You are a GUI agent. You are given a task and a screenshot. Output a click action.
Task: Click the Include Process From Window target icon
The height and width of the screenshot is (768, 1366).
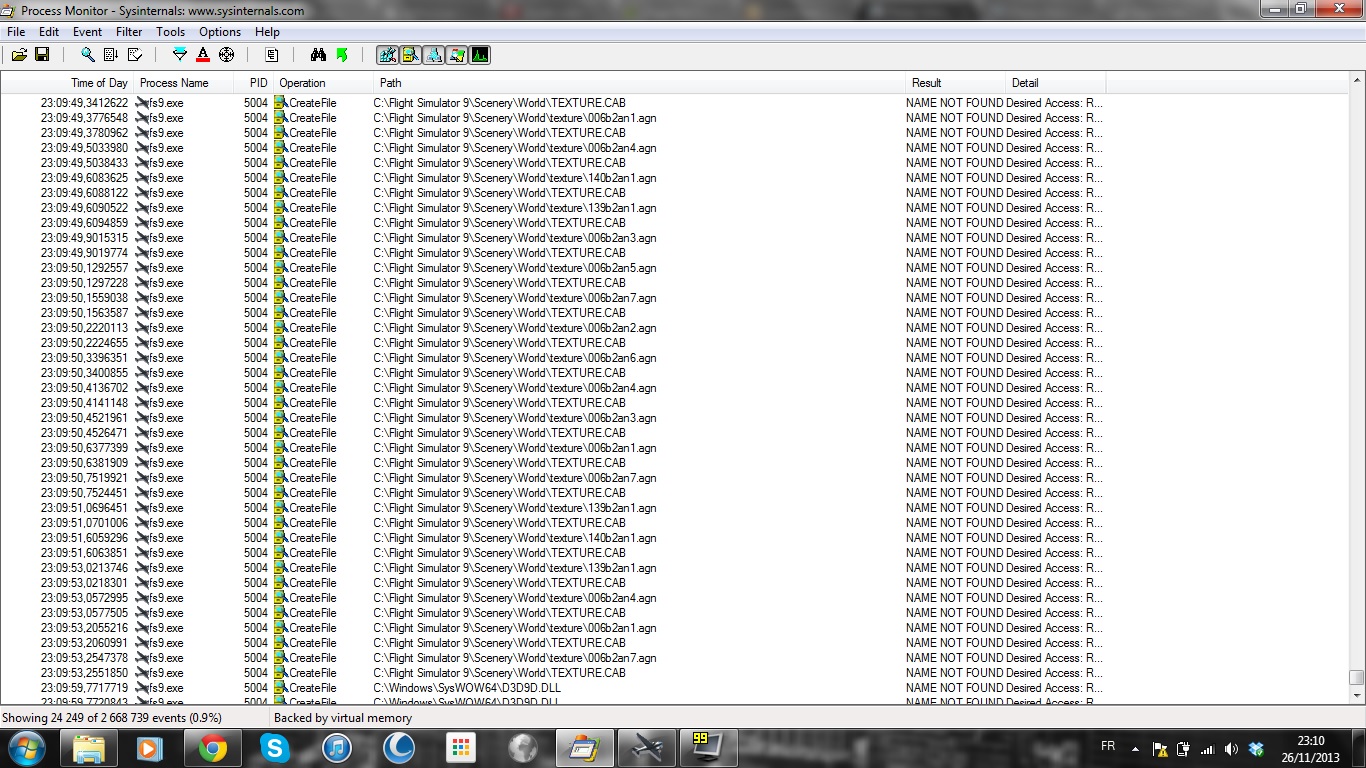point(227,55)
